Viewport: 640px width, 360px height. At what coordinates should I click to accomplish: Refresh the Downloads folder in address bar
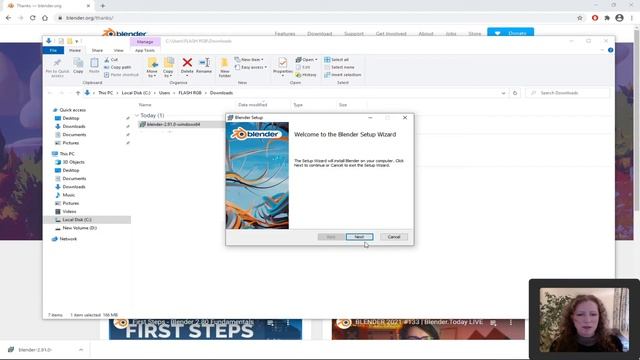click(x=515, y=93)
